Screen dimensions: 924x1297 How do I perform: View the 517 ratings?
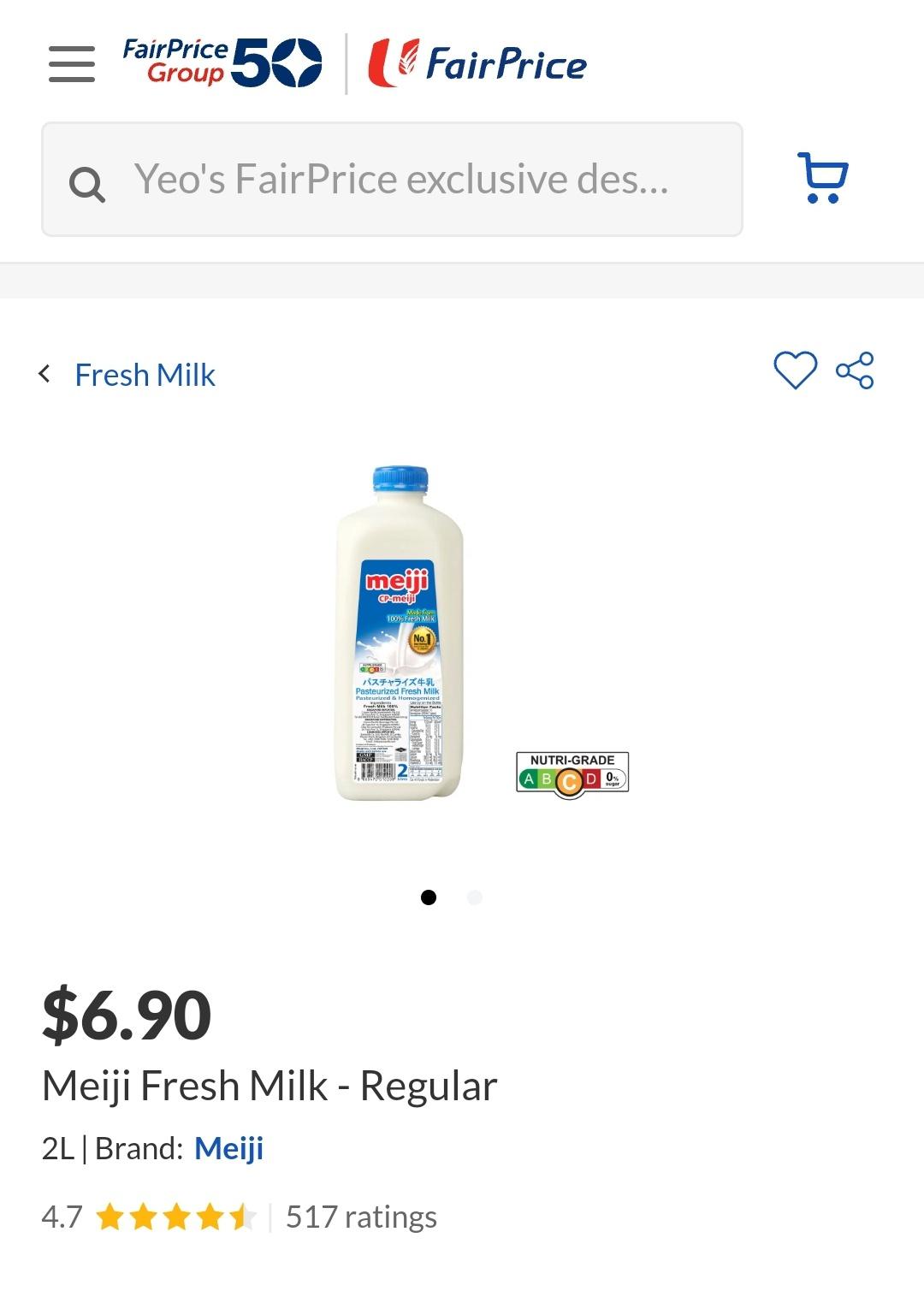361,1217
